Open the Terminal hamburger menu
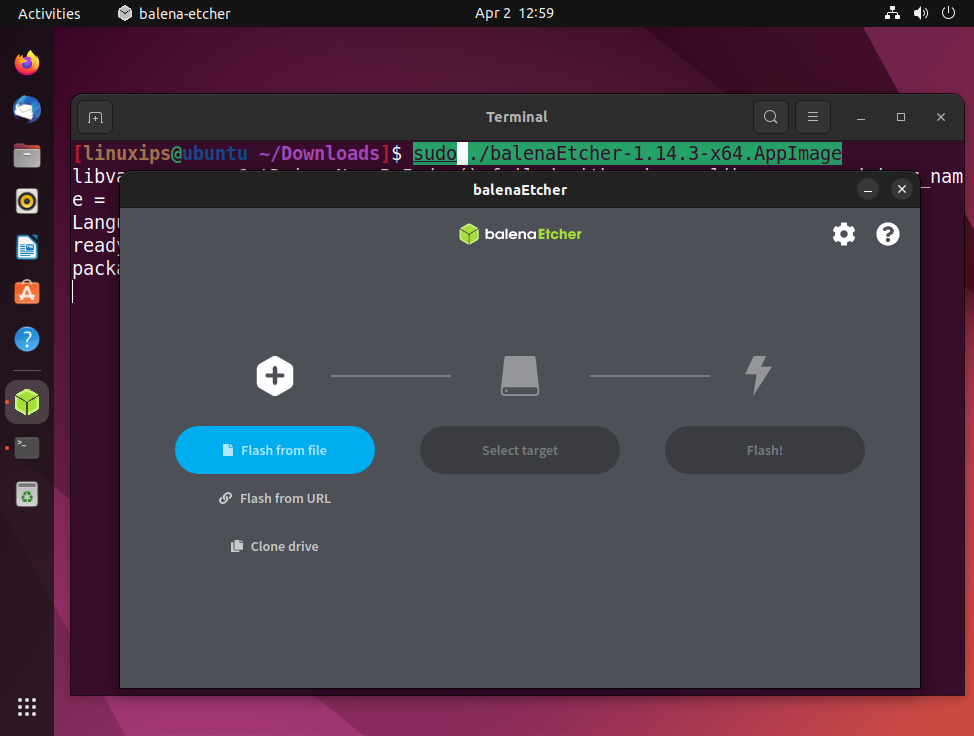The image size is (974, 736). point(812,117)
